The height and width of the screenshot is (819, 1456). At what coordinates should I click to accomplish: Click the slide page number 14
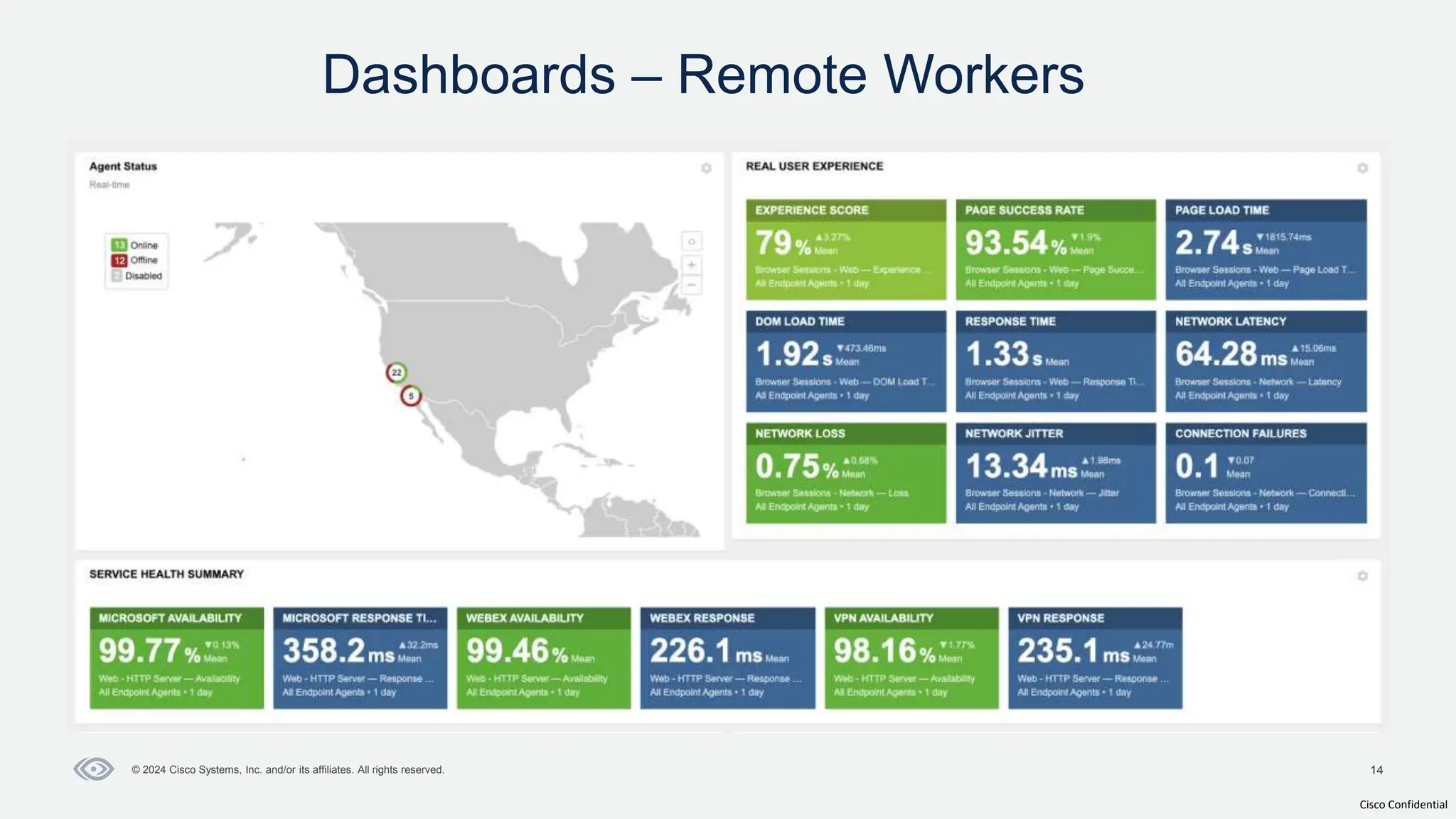1376,770
